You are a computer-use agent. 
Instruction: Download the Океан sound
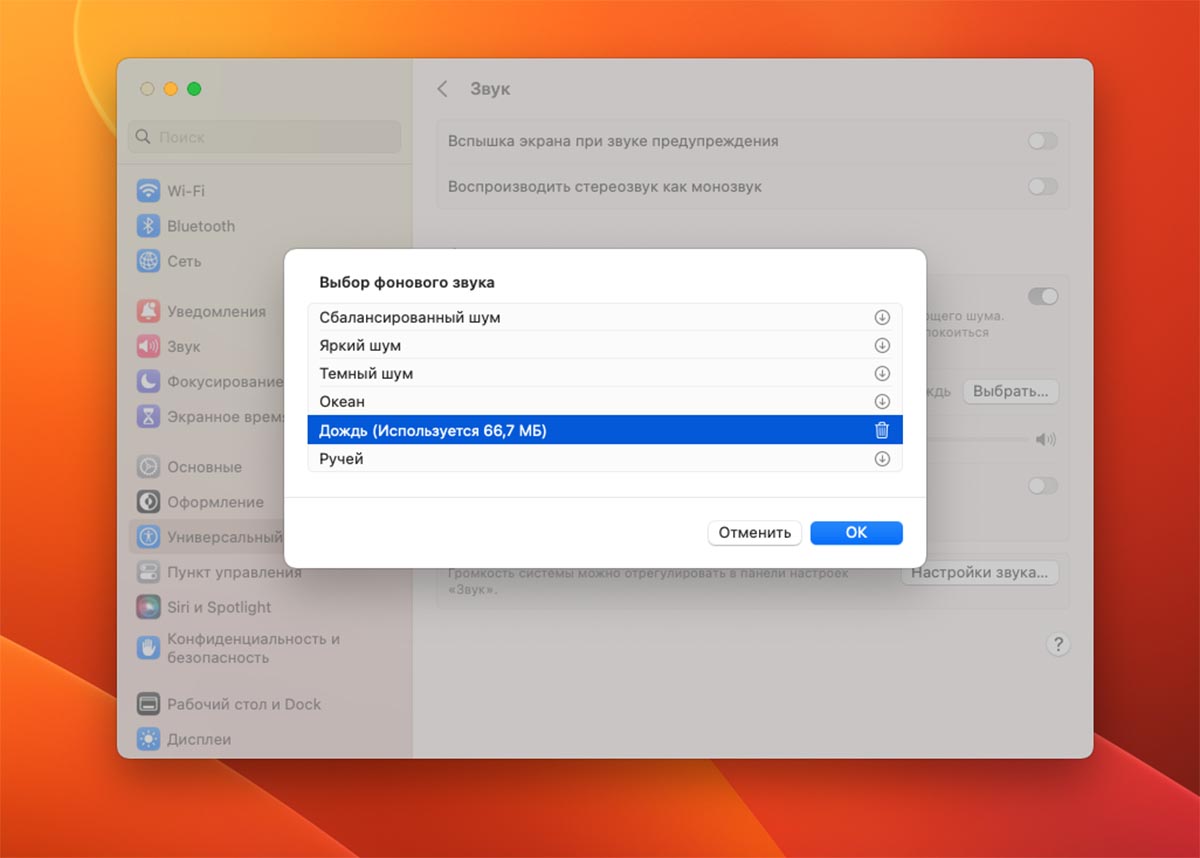click(882, 401)
